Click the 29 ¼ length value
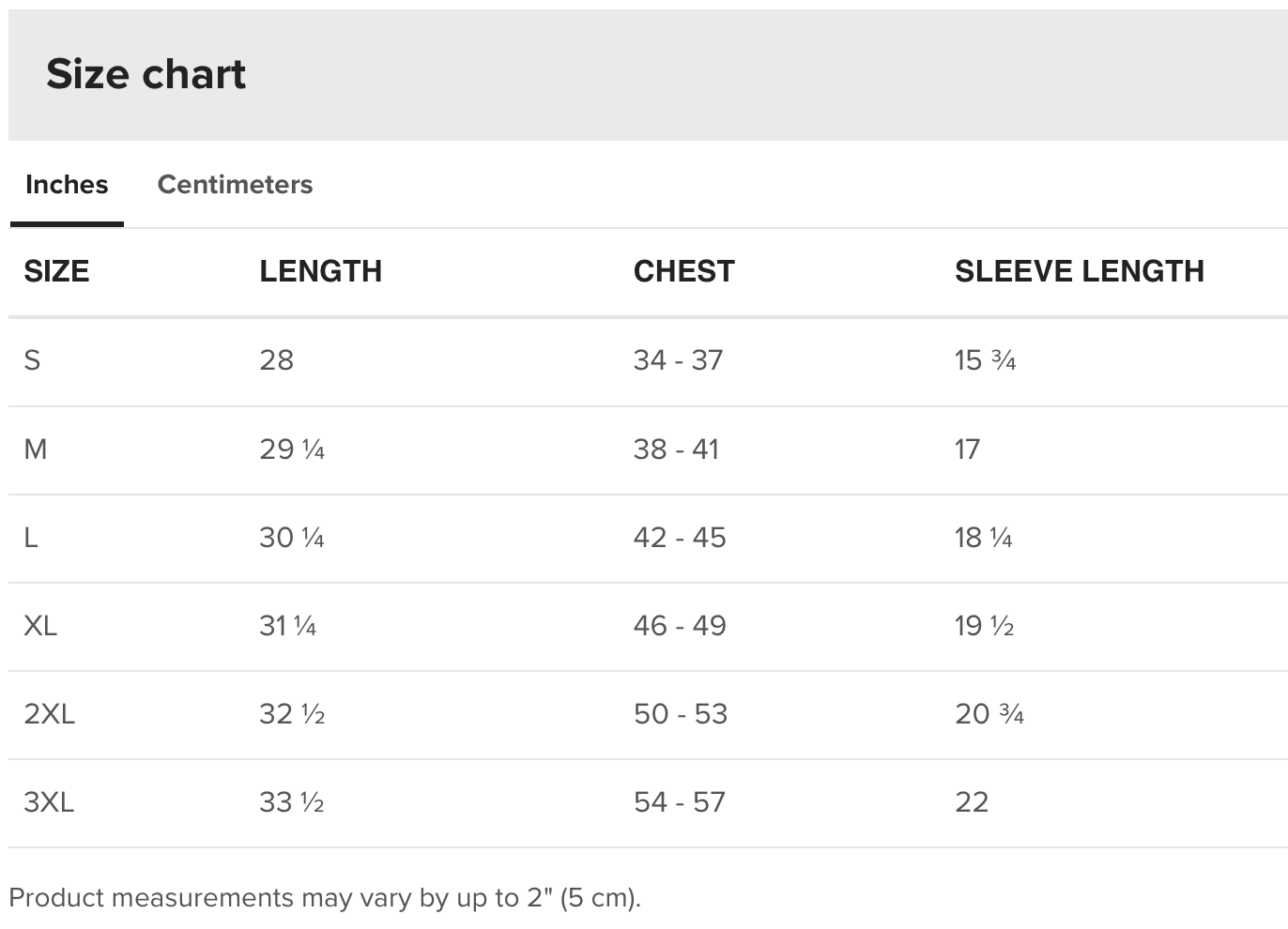The width and height of the screenshot is (1288, 929). coord(292,449)
